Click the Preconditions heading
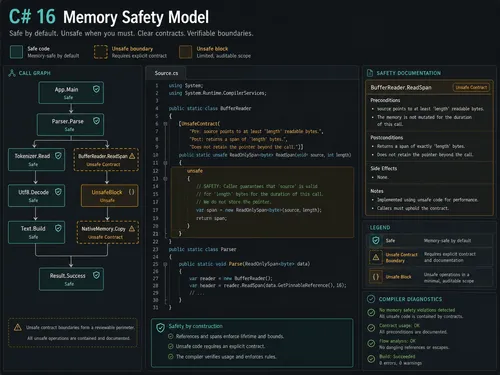 click(385, 100)
